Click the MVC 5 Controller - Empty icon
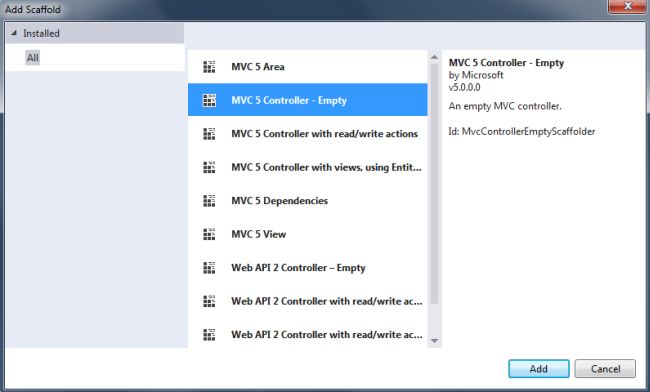This screenshot has height=392, width=650. click(209, 100)
